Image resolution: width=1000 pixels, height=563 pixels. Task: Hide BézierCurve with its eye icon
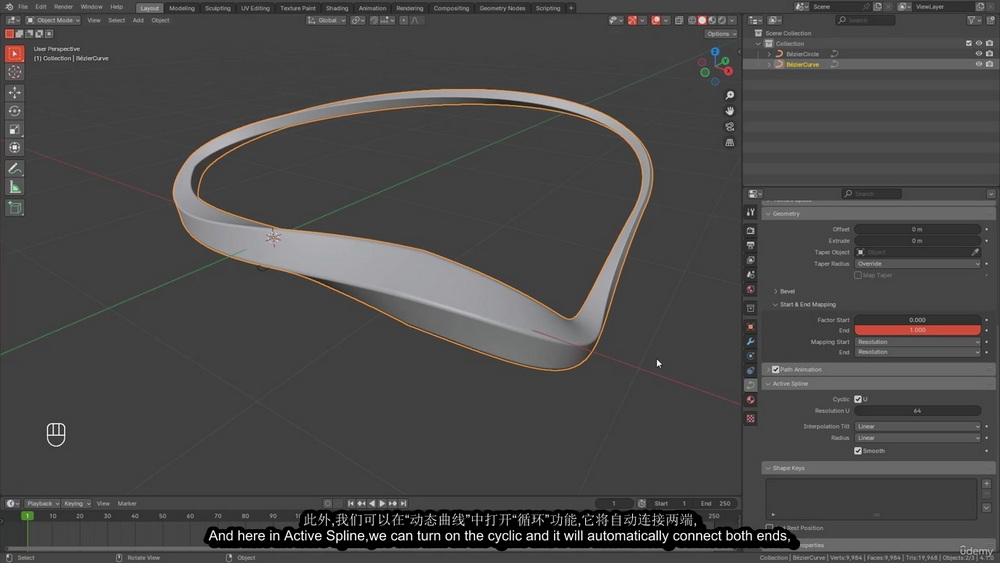(x=978, y=64)
